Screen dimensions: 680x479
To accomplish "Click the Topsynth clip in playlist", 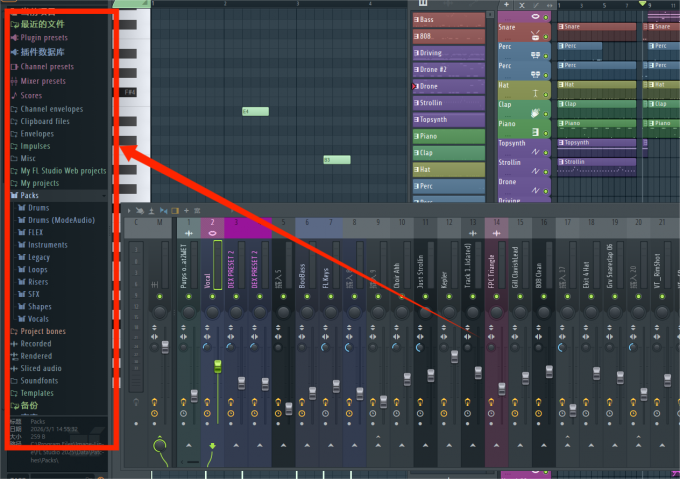I will (x=597, y=148).
